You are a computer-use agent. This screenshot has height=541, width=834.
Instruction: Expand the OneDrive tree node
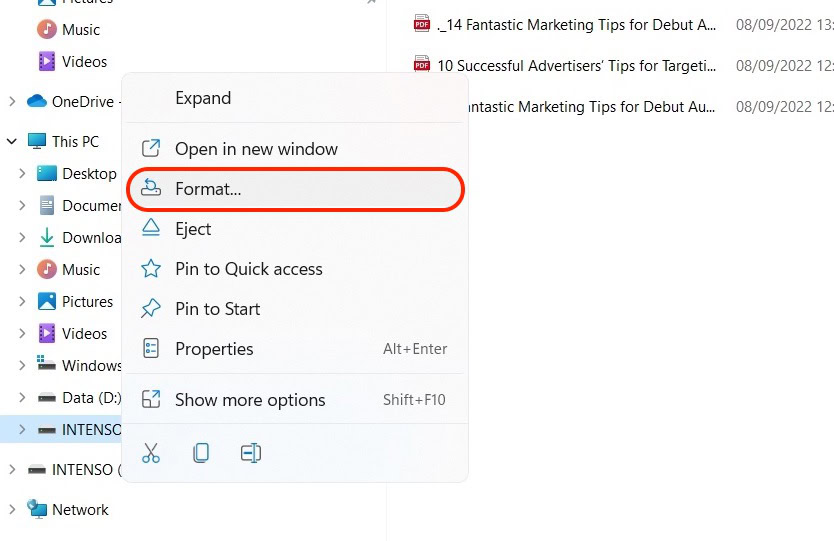tap(12, 101)
